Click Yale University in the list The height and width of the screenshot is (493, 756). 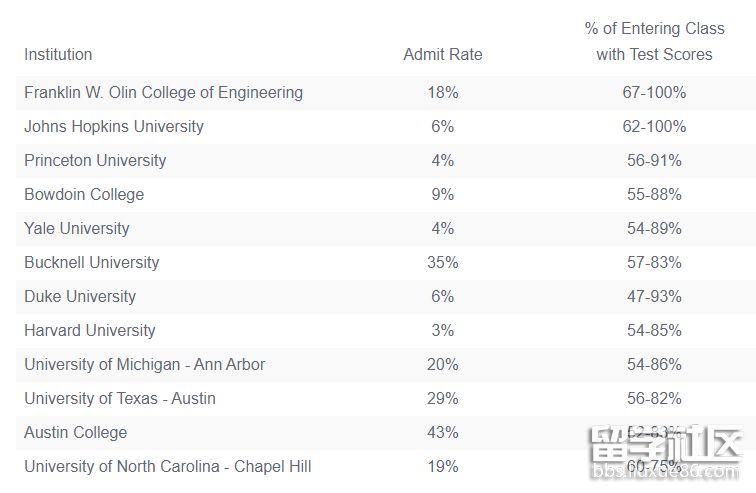77,228
